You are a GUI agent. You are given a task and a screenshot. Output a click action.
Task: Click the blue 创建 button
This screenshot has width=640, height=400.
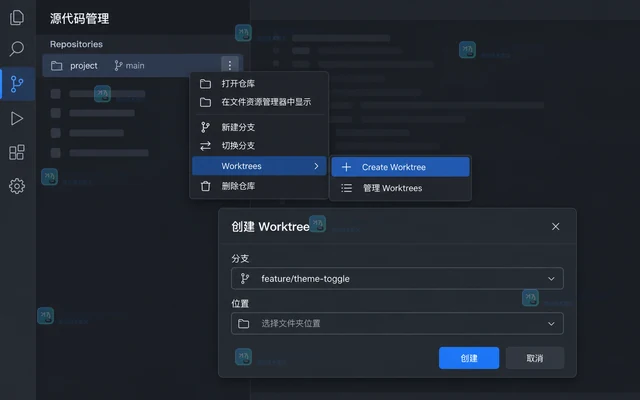point(469,358)
